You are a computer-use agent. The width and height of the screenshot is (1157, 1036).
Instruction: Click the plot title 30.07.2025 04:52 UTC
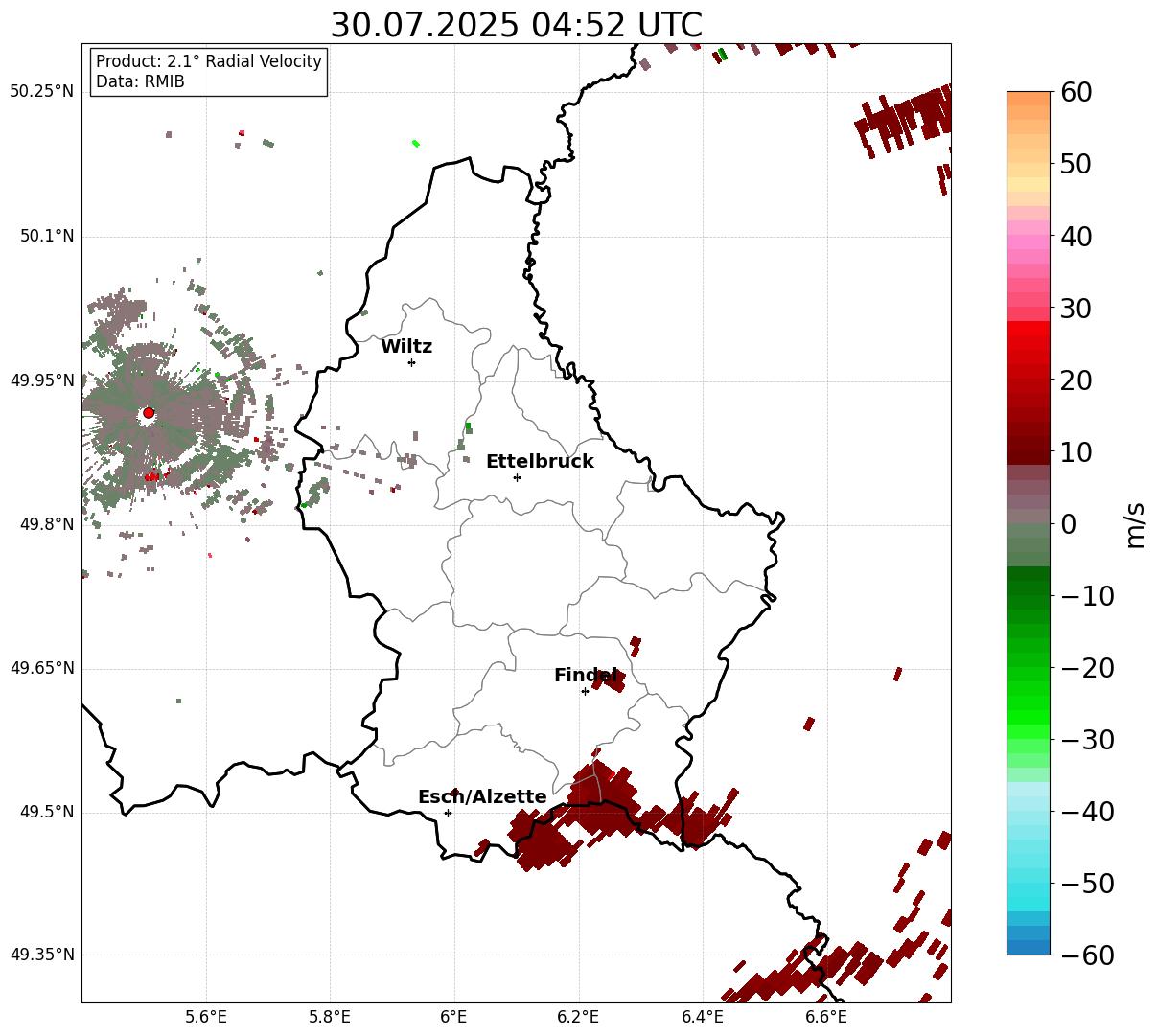coord(516,25)
